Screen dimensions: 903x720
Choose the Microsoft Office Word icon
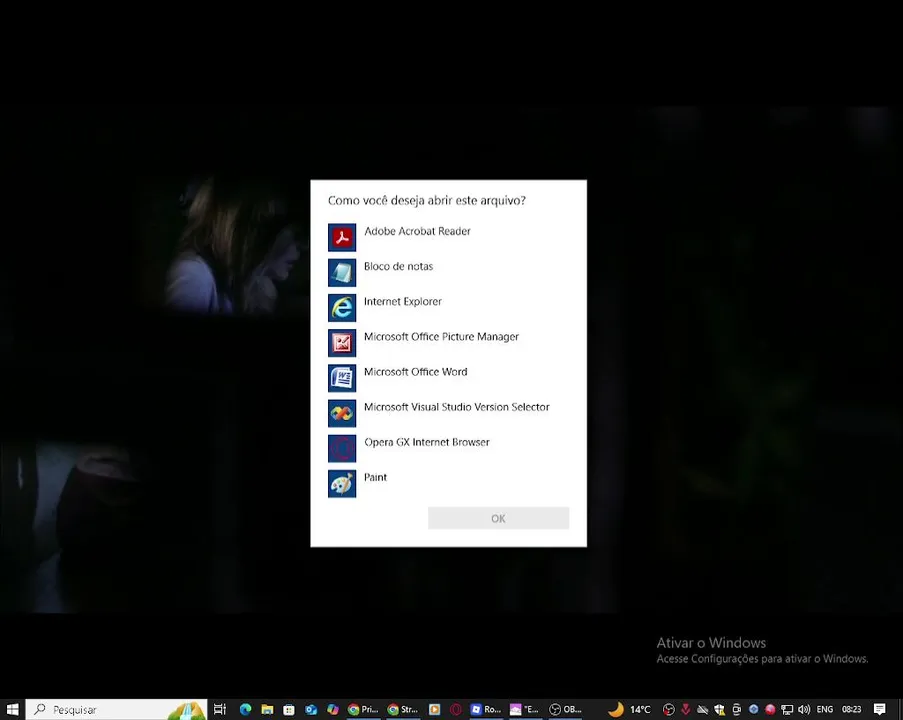(342, 378)
